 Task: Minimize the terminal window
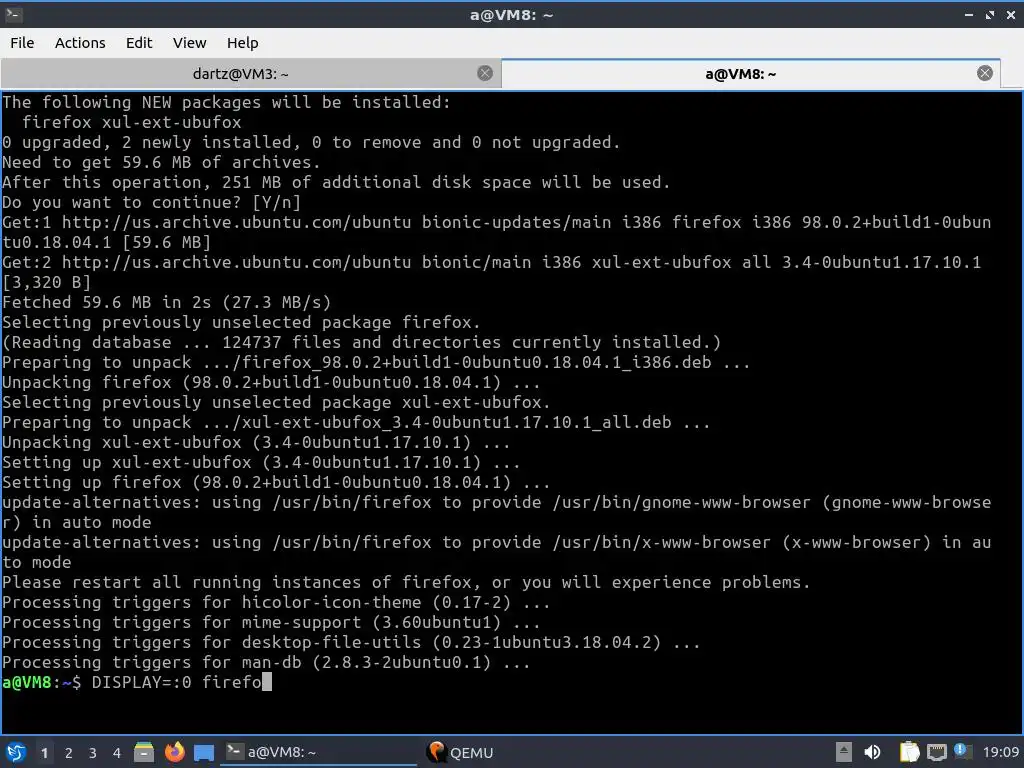(x=969, y=14)
